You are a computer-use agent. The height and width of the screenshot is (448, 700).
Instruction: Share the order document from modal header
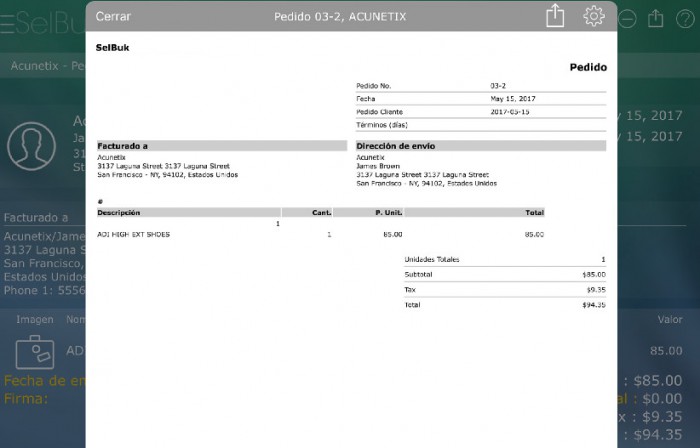[x=555, y=16]
